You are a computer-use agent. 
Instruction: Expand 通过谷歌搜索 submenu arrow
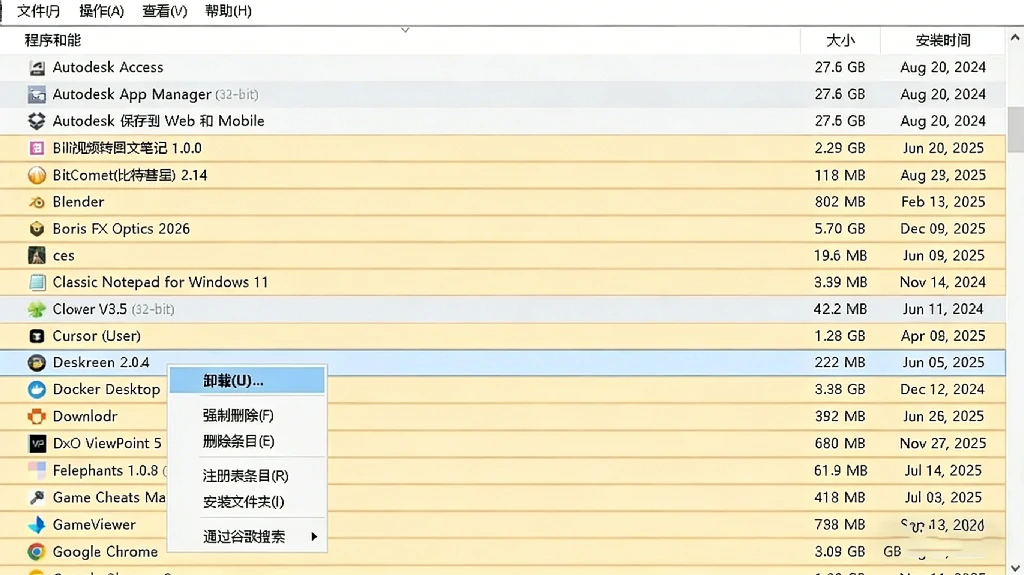click(314, 536)
